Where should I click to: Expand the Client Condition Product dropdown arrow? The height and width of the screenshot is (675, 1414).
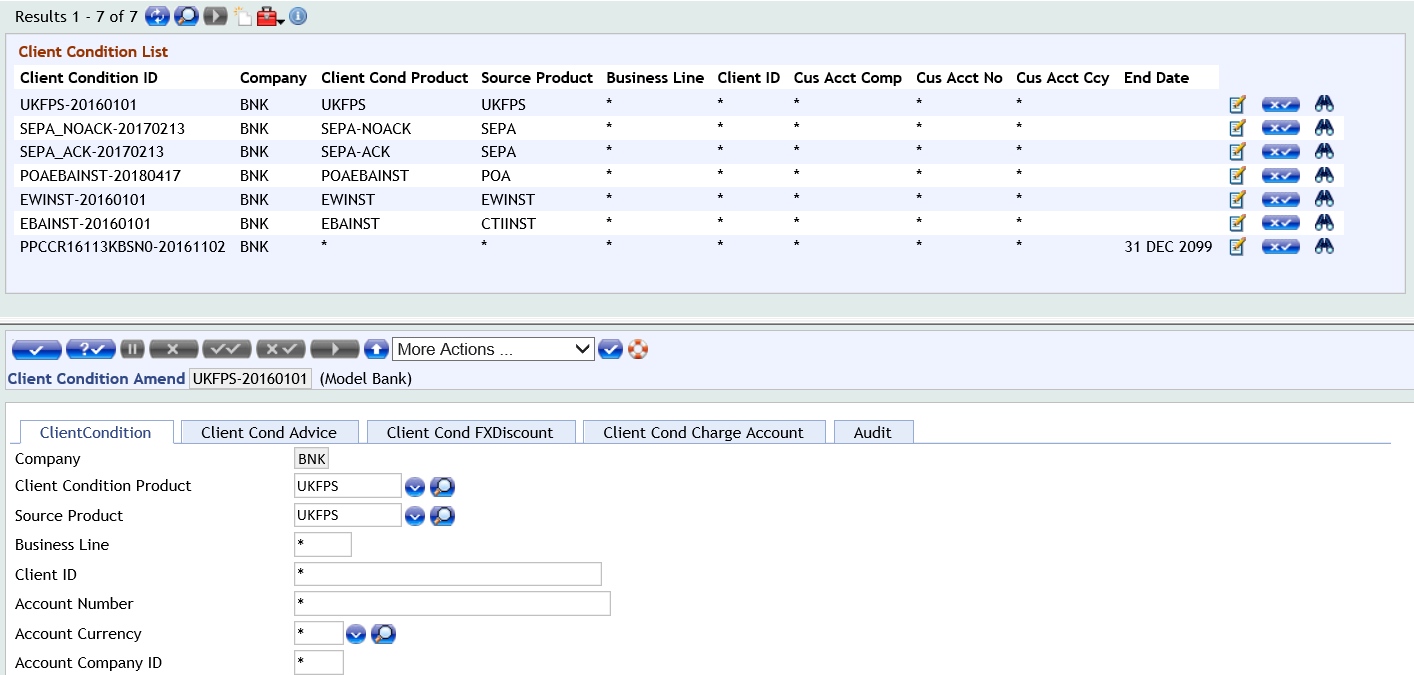point(415,487)
